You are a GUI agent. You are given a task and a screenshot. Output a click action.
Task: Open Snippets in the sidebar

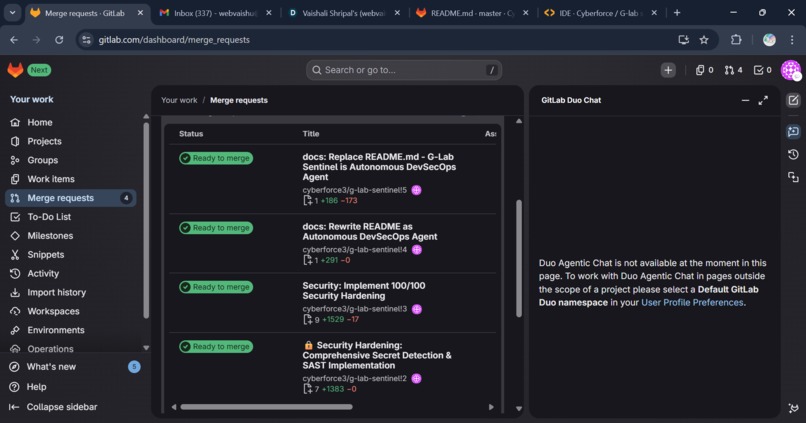(70, 254)
